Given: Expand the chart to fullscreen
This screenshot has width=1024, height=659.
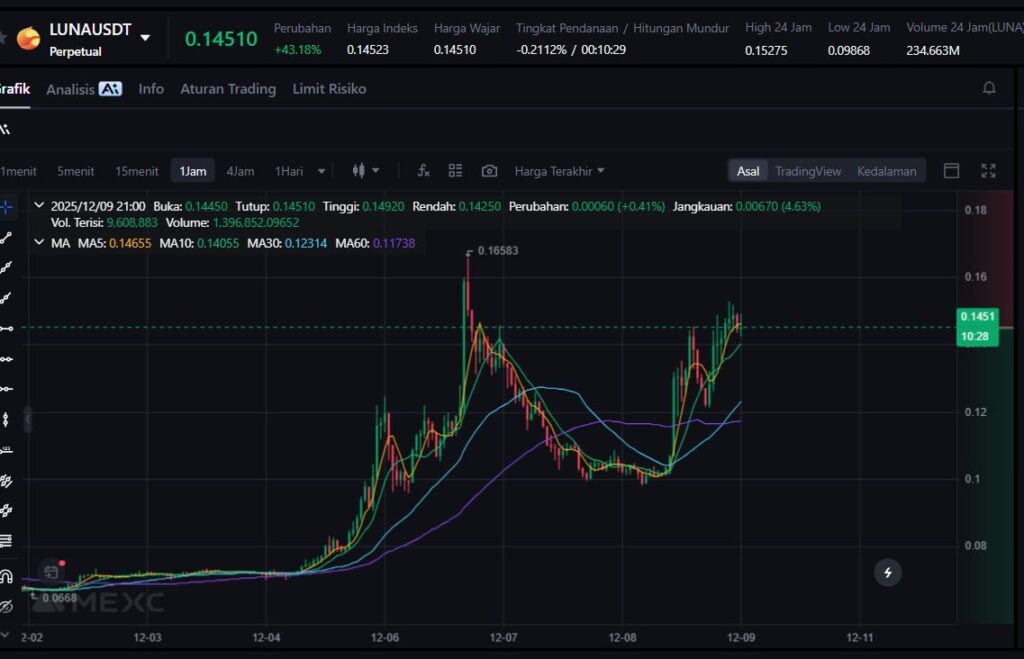Looking at the screenshot, I should [x=988, y=171].
